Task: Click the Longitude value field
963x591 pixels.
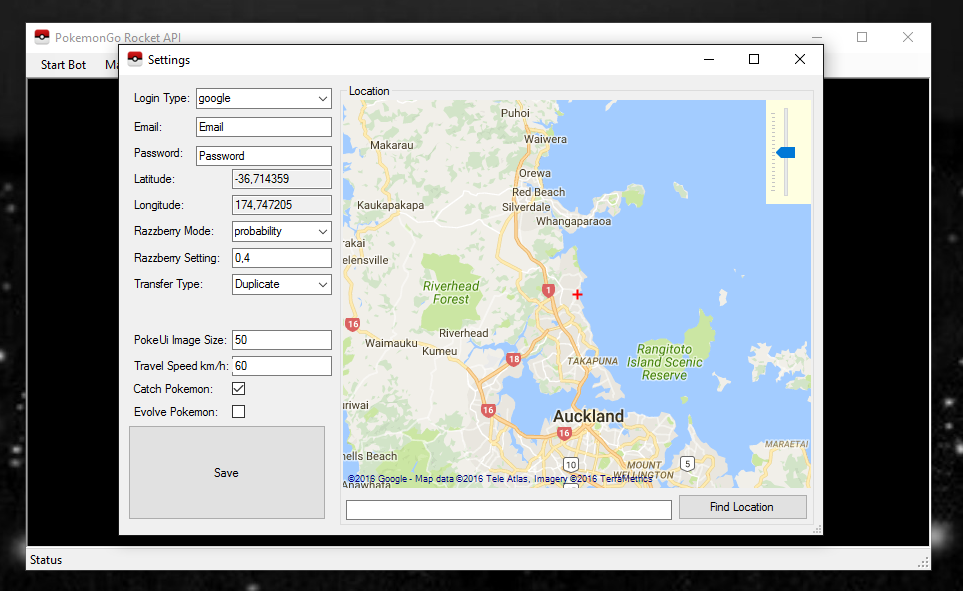Action: click(x=282, y=205)
